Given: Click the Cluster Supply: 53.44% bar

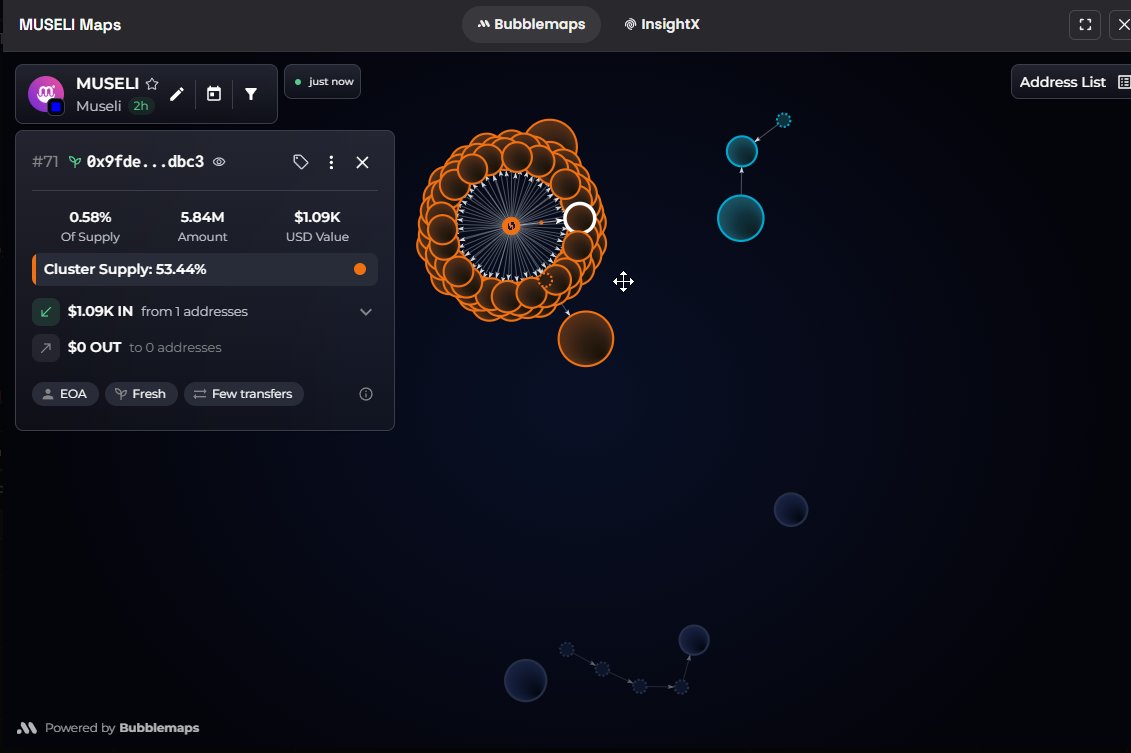Looking at the screenshot, I should pyautogui.click(x=205, y=269).
